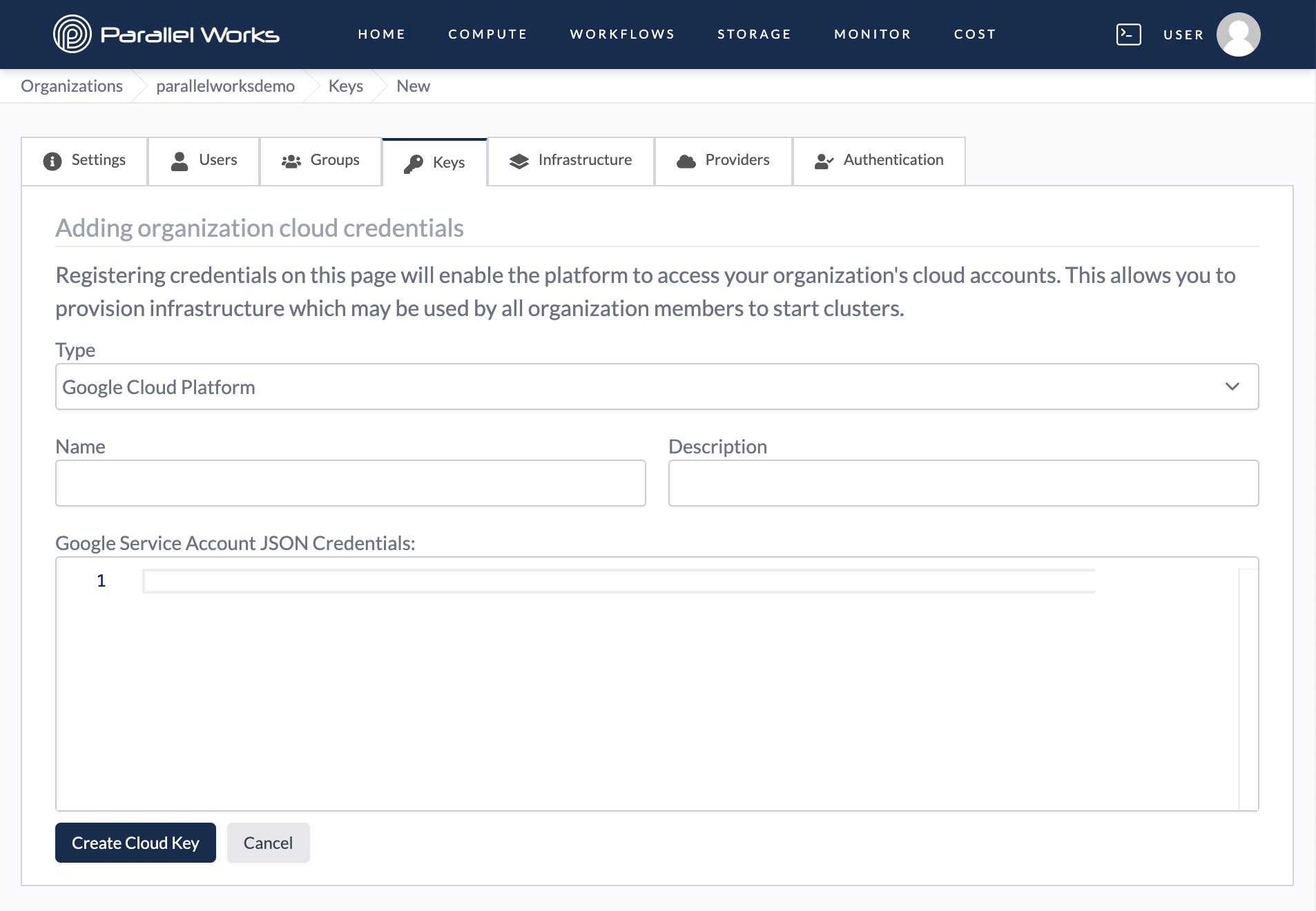The image size is (1316, 911).
Task: Go back to Keys breadcrumb
Action: (x=345, y=86)
